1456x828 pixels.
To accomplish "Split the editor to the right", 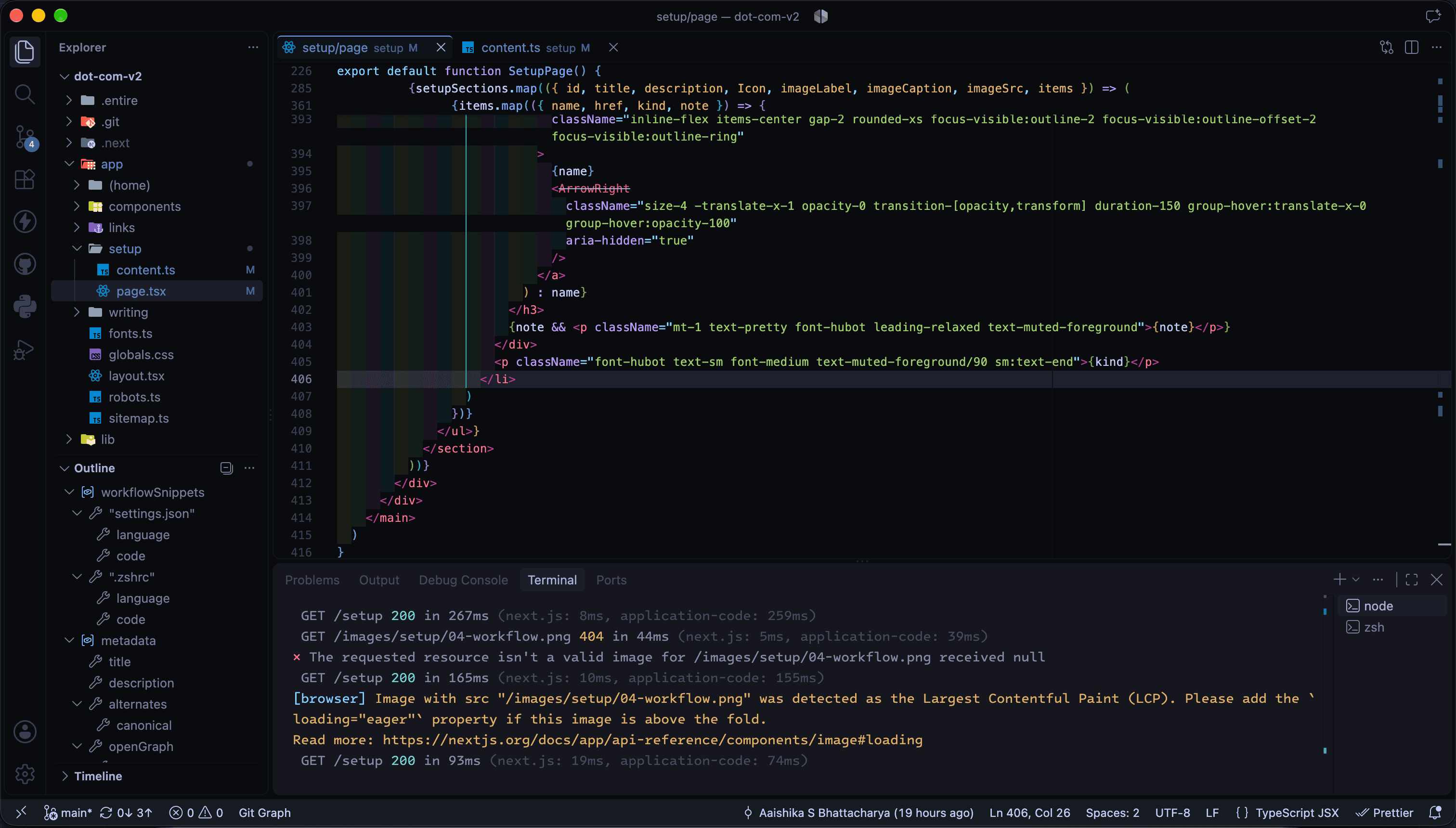I will point(1412,47).
